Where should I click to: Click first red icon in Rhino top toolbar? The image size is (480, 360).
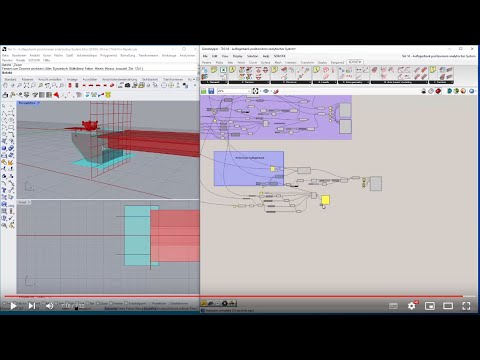coord(70,86)
